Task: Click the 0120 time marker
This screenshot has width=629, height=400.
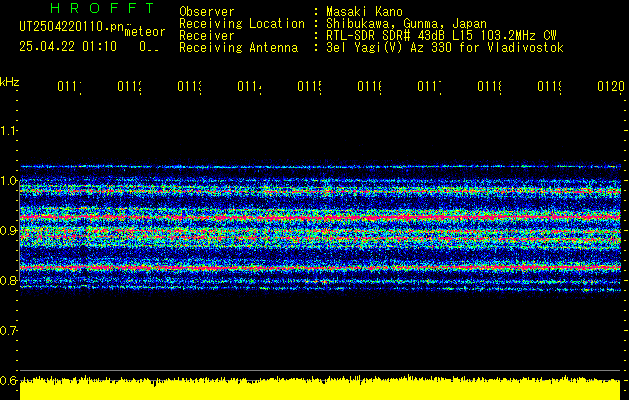Action: [611, 86]
